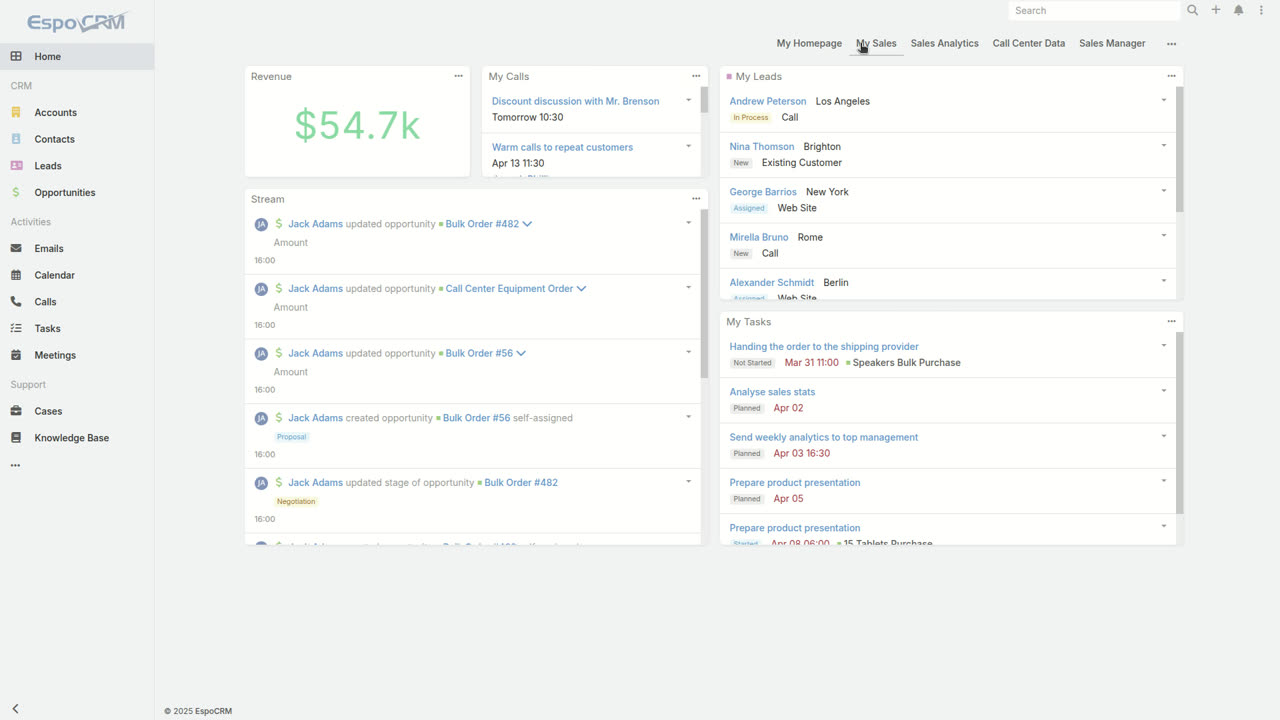Click the Calendar icon in sidebar
Screen dimensions: 1280x720
16,275
